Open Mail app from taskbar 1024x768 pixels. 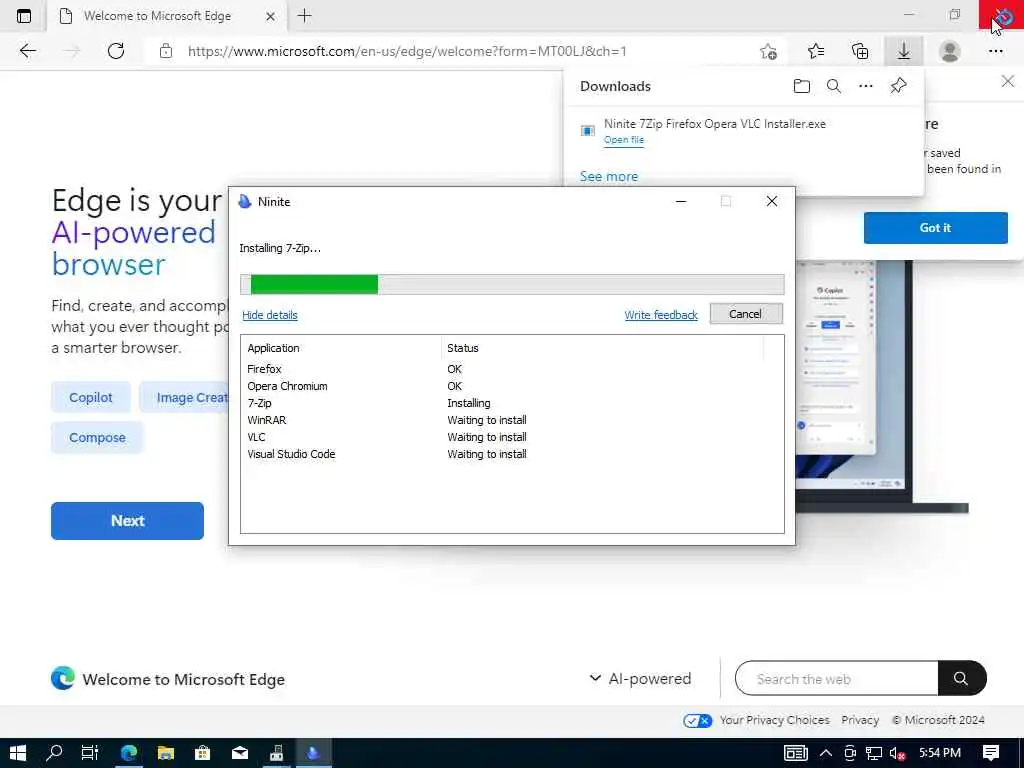pyautogui.click(x=240, y=753)
